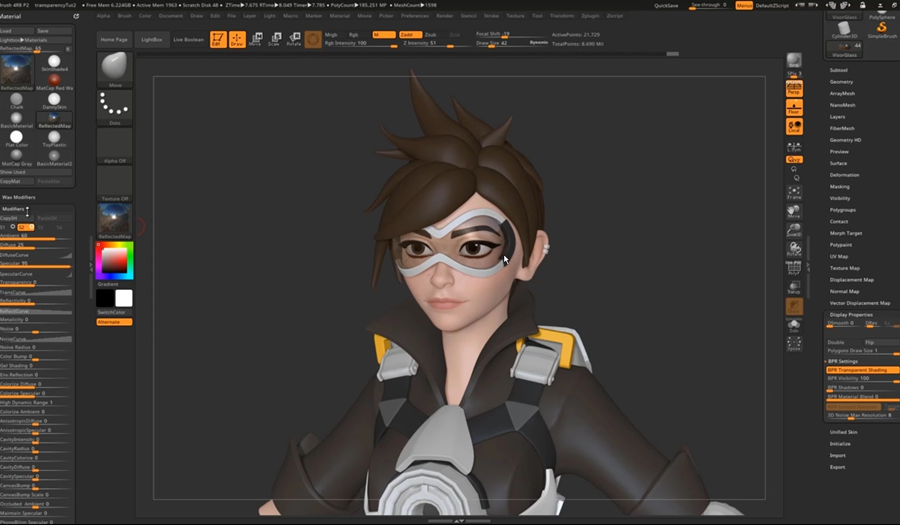Image resolution: width=900 pixels, height=525 pixels.
Task: Activate the Edit mode button
Action: coord(218,39)
